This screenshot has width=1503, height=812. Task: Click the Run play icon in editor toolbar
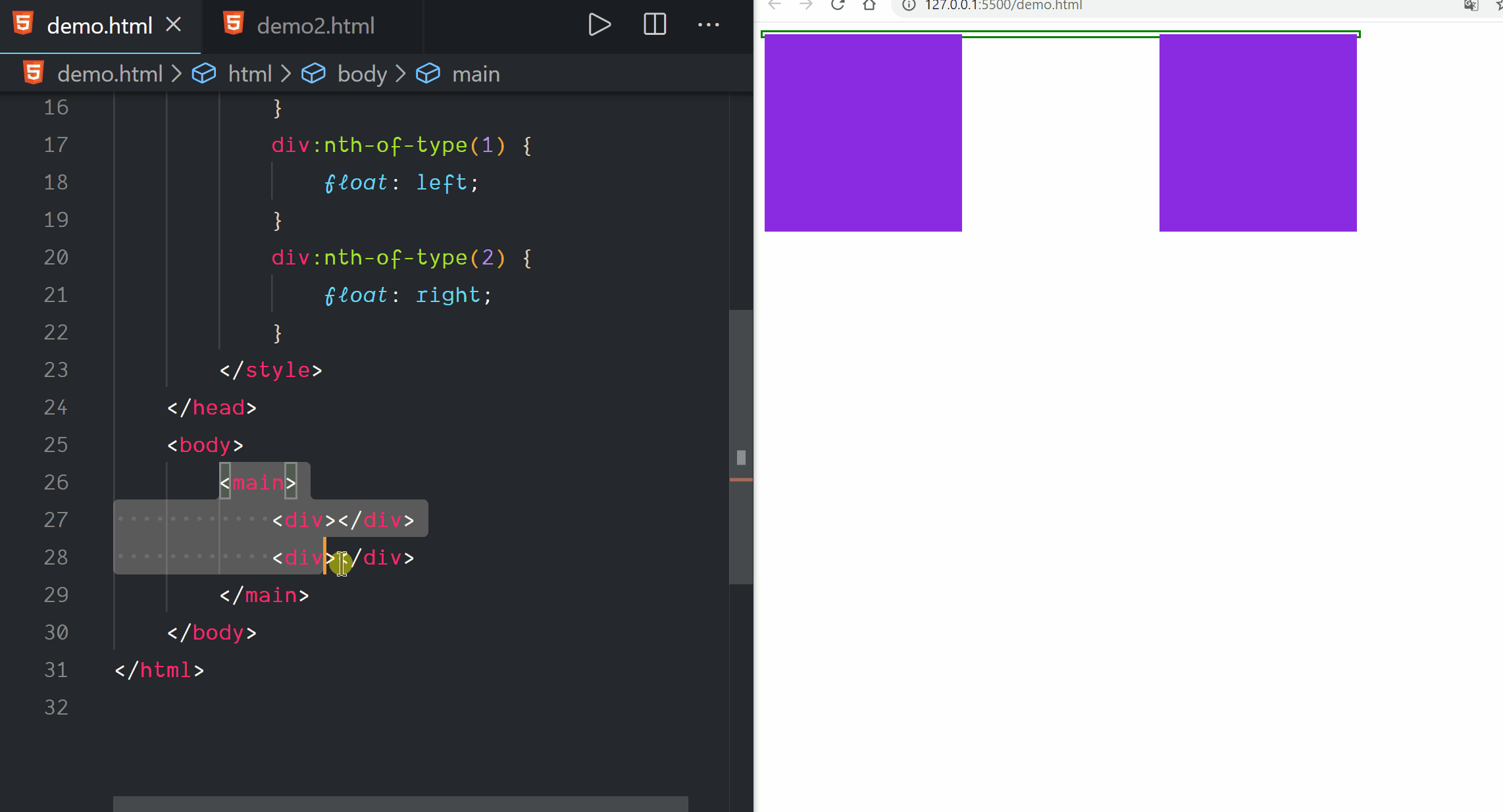tap(599, 25)
